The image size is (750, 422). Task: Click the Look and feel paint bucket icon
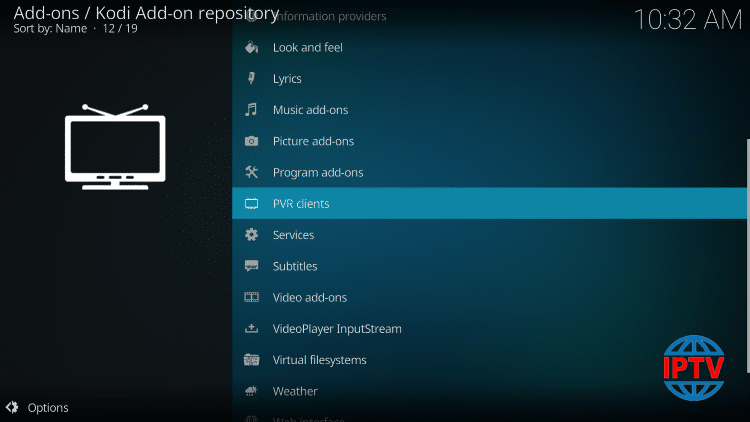click(252, 47)
